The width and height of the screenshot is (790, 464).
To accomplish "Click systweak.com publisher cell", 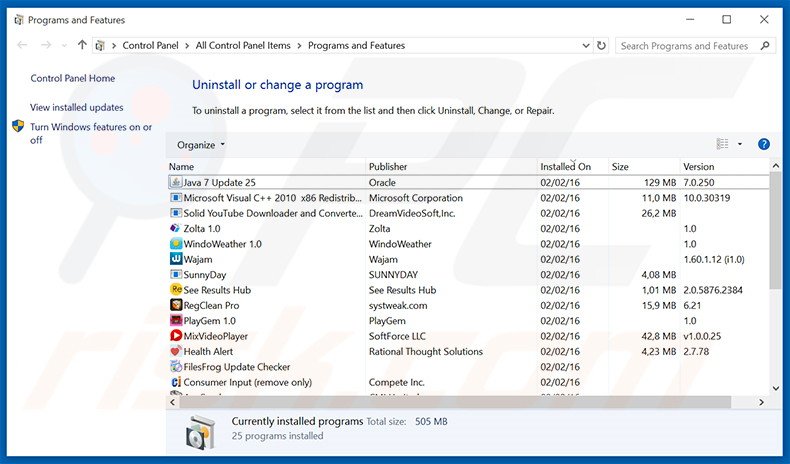I will point(398,305).
